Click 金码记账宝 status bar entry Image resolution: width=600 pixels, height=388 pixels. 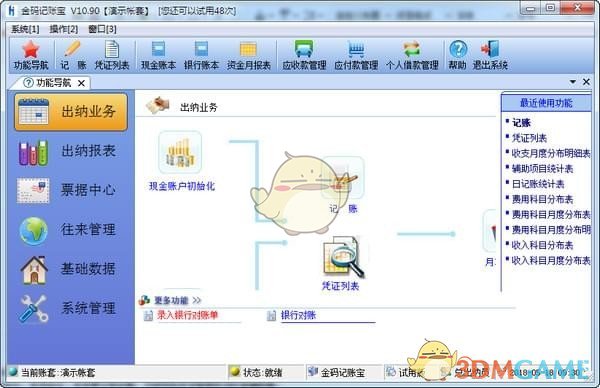[x=343, y=373]
